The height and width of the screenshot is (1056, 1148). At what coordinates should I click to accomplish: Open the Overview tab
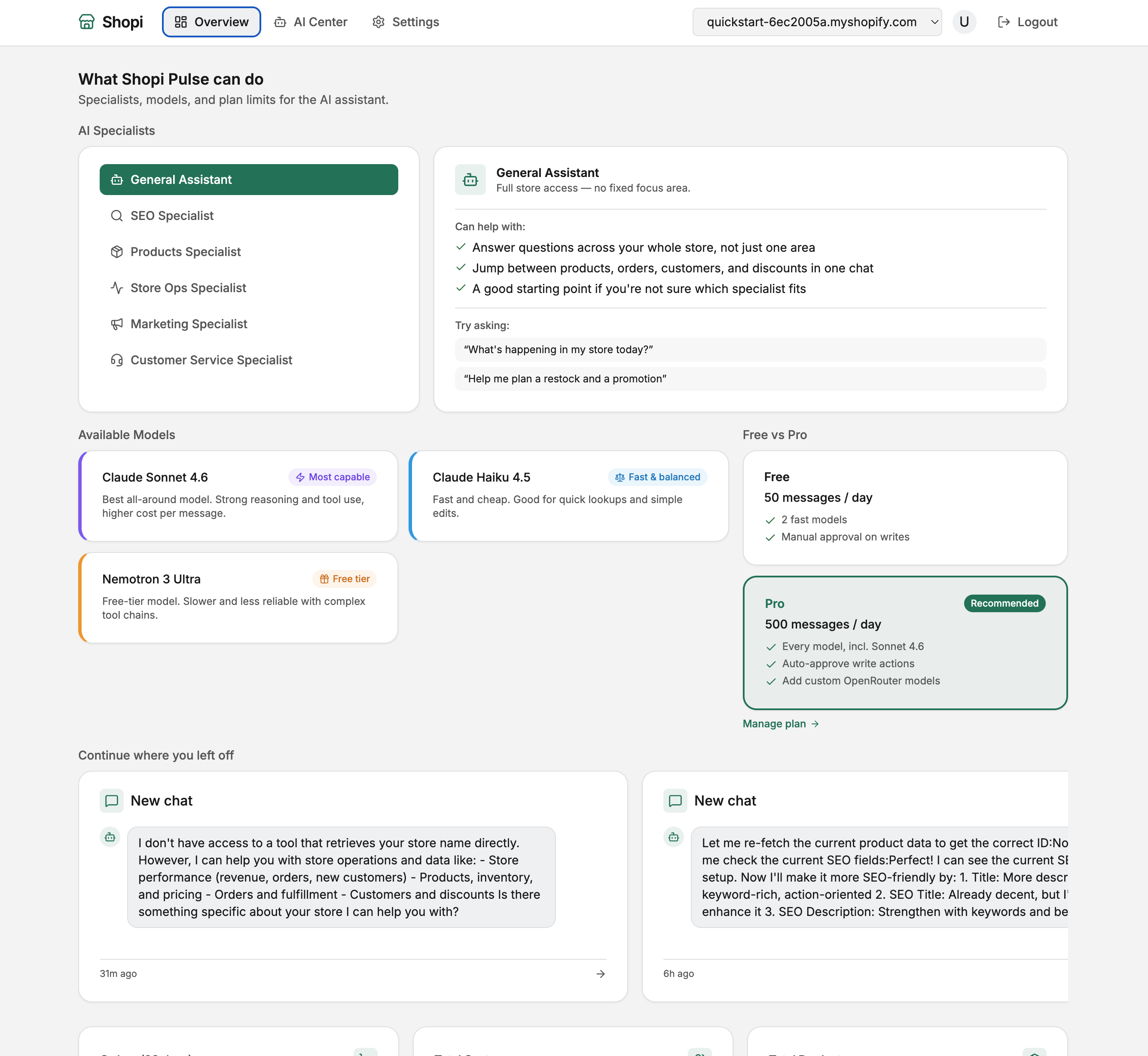point(211,22)
